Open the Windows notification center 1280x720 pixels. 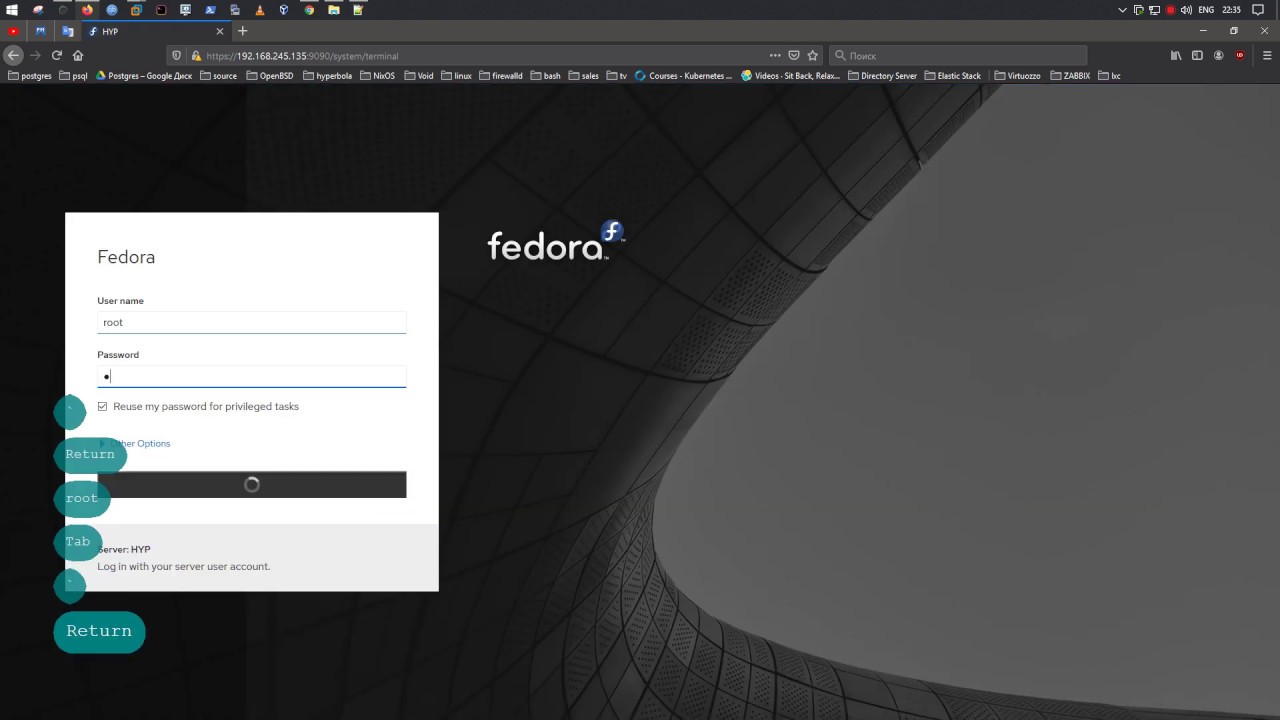(x=1259, y=10)
